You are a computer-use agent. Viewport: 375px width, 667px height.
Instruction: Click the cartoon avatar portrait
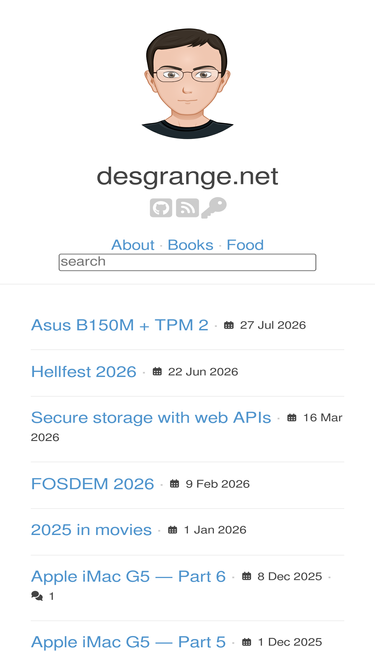[x=188, y=83]
